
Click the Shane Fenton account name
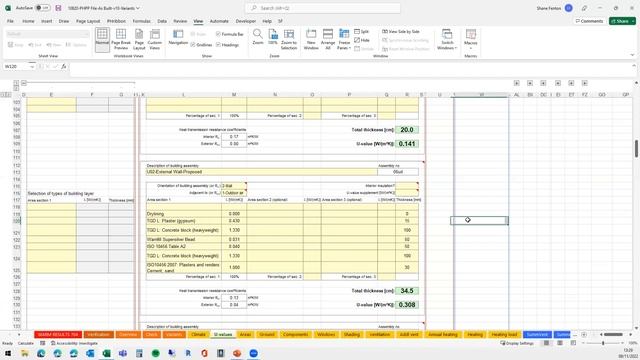pyautogui.click(x=549, y=8)
